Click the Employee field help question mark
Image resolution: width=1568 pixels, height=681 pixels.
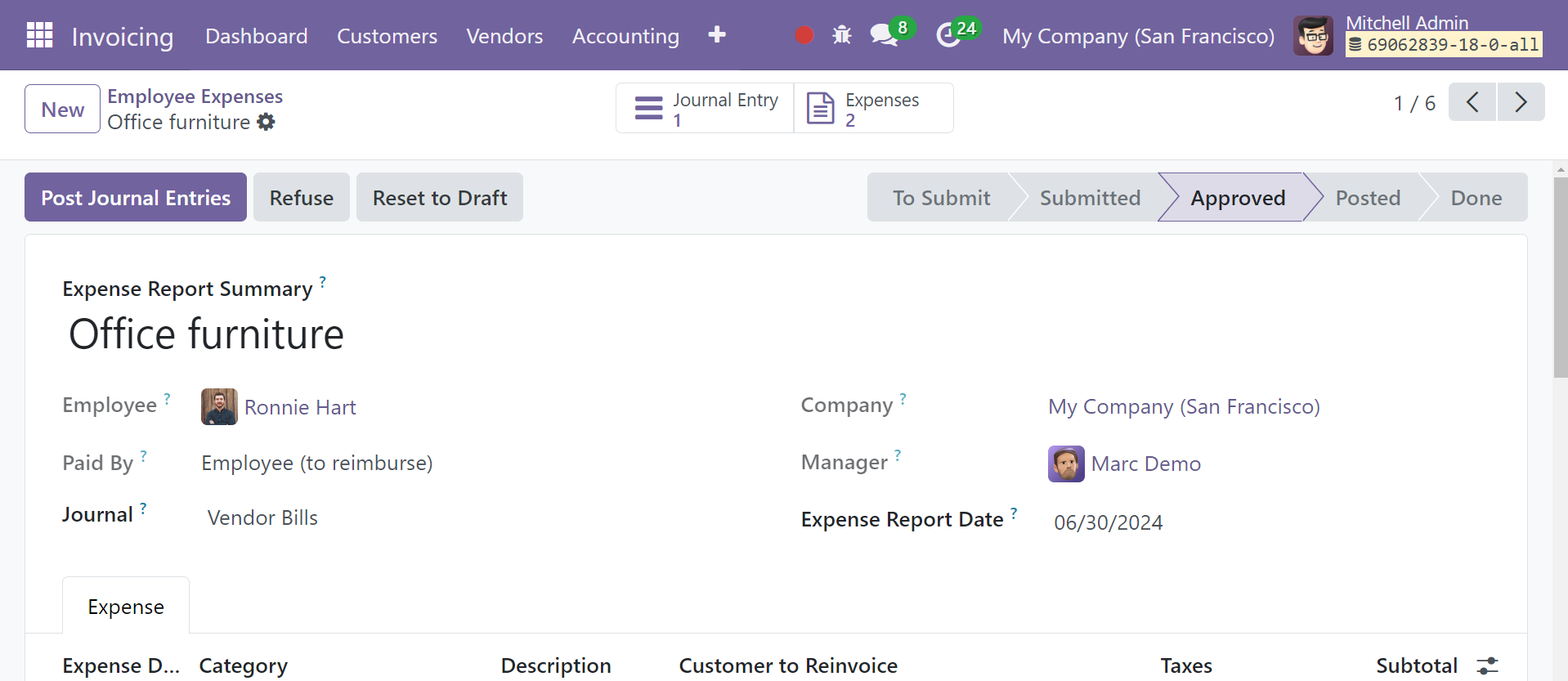click(x=167, y=398)
